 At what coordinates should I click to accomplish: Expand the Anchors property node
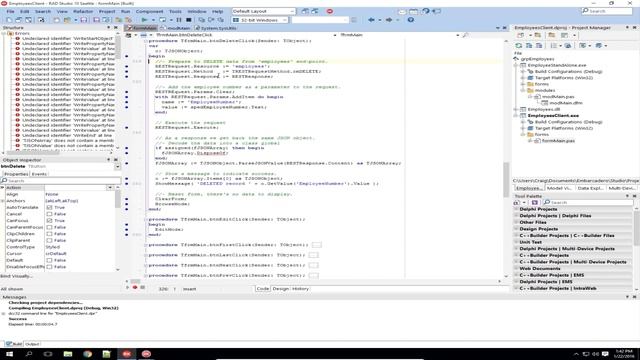pos(3,201)
